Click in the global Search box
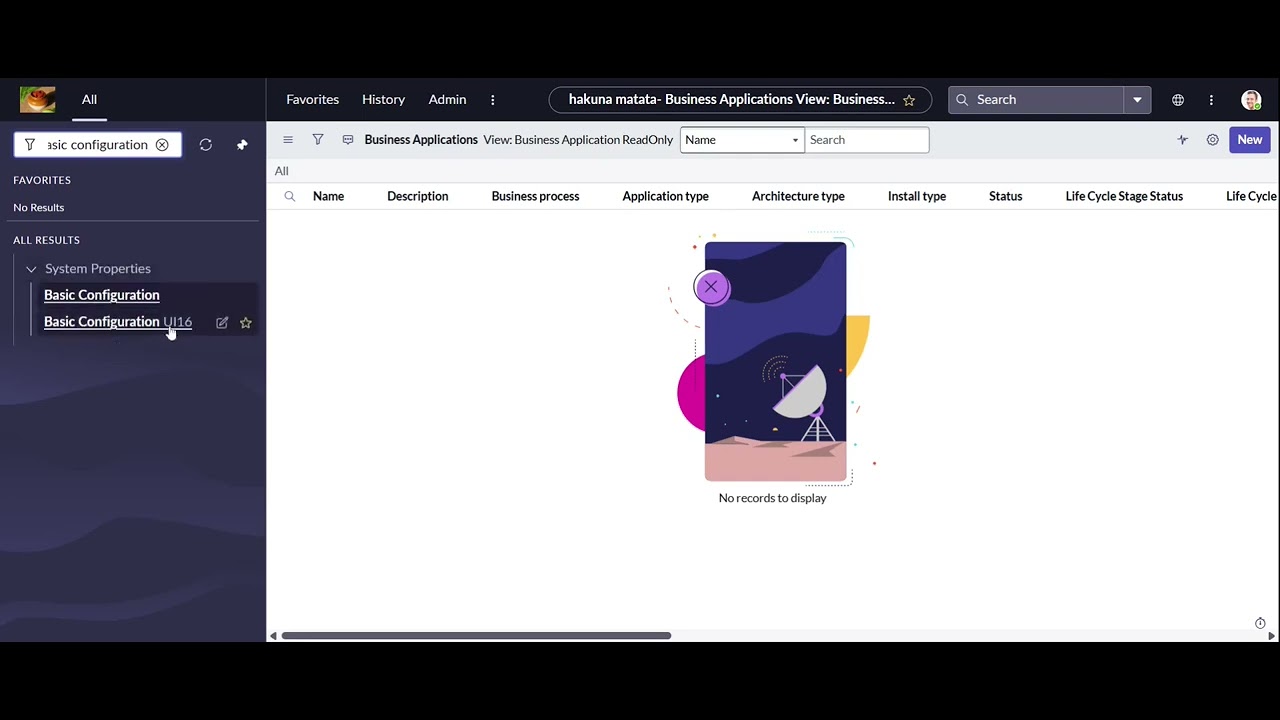Viewport: 1280px width, 720px height. click(1037, 100)
